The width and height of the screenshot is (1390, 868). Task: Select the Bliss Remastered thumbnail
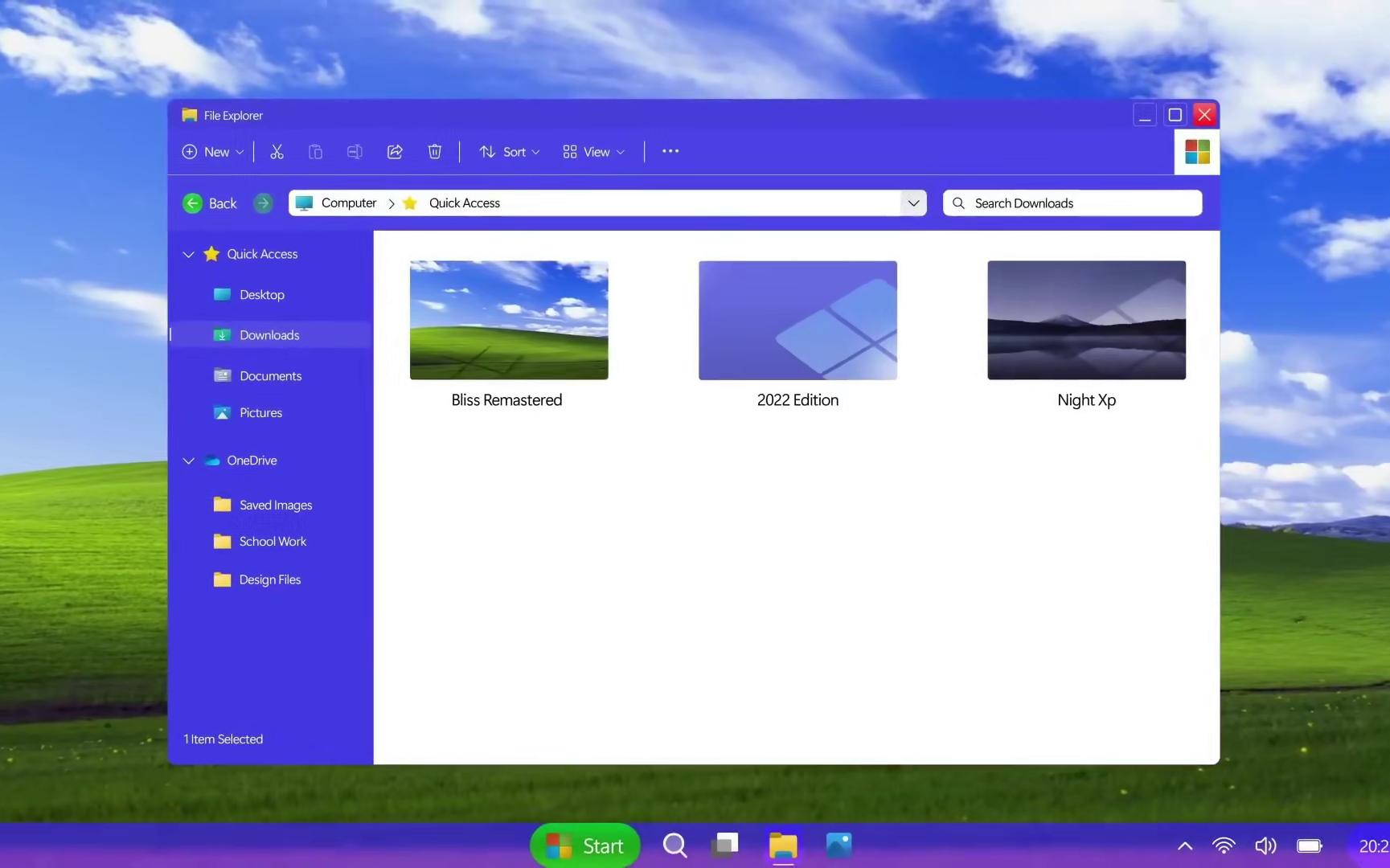pyautogui.click(x=509, y=320)
